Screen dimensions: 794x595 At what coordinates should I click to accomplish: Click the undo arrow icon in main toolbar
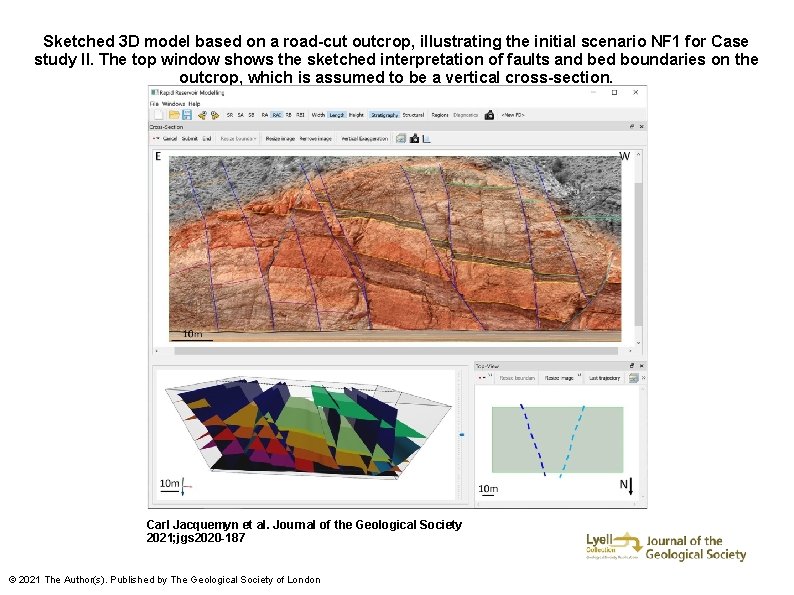[202, 115]
